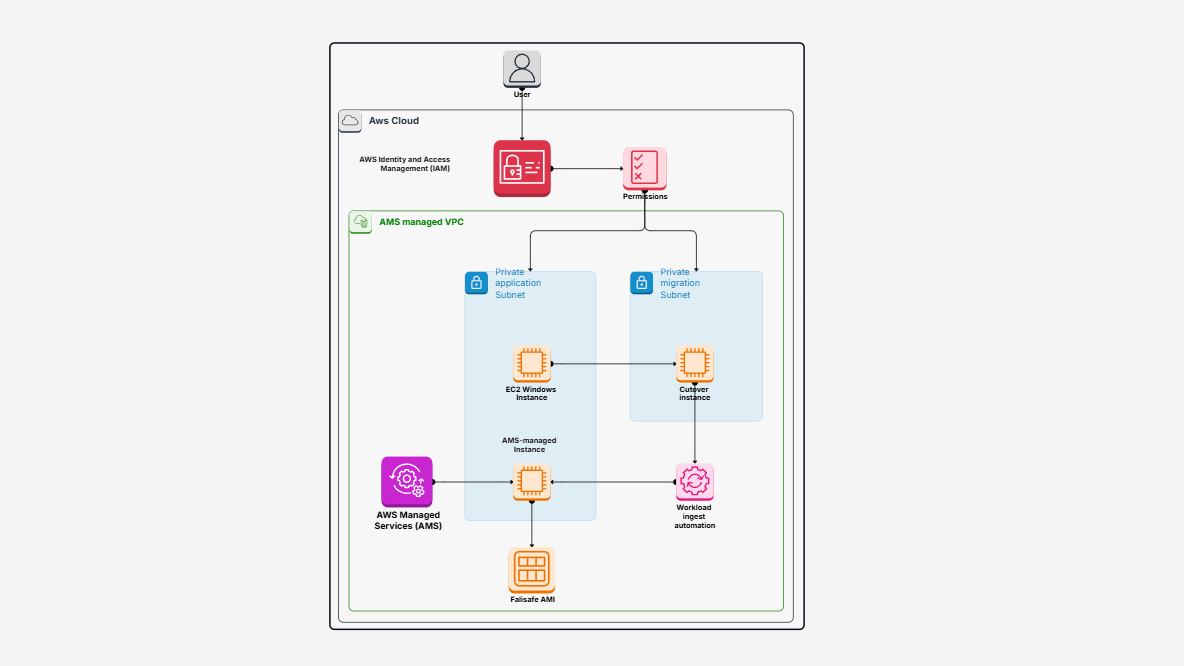1184x666 pixels.
Task: Select the 'Aws Cloud' label
Action: (x=393, y=121)
